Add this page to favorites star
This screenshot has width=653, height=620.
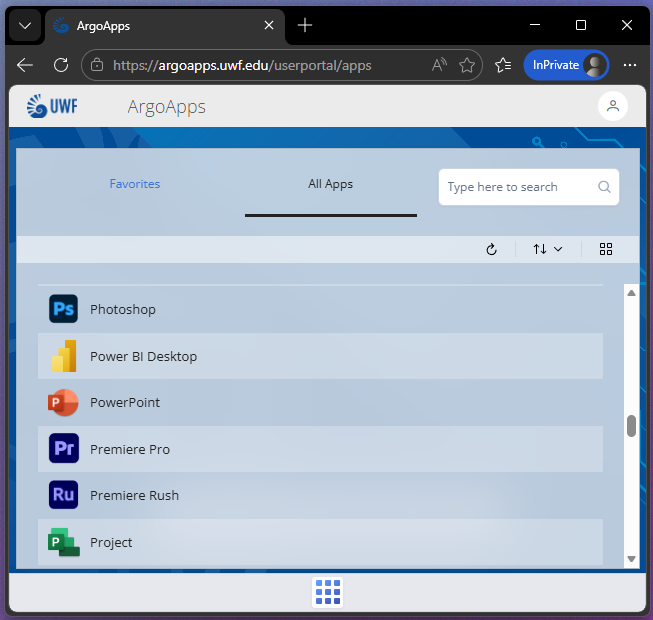point(467,65)
